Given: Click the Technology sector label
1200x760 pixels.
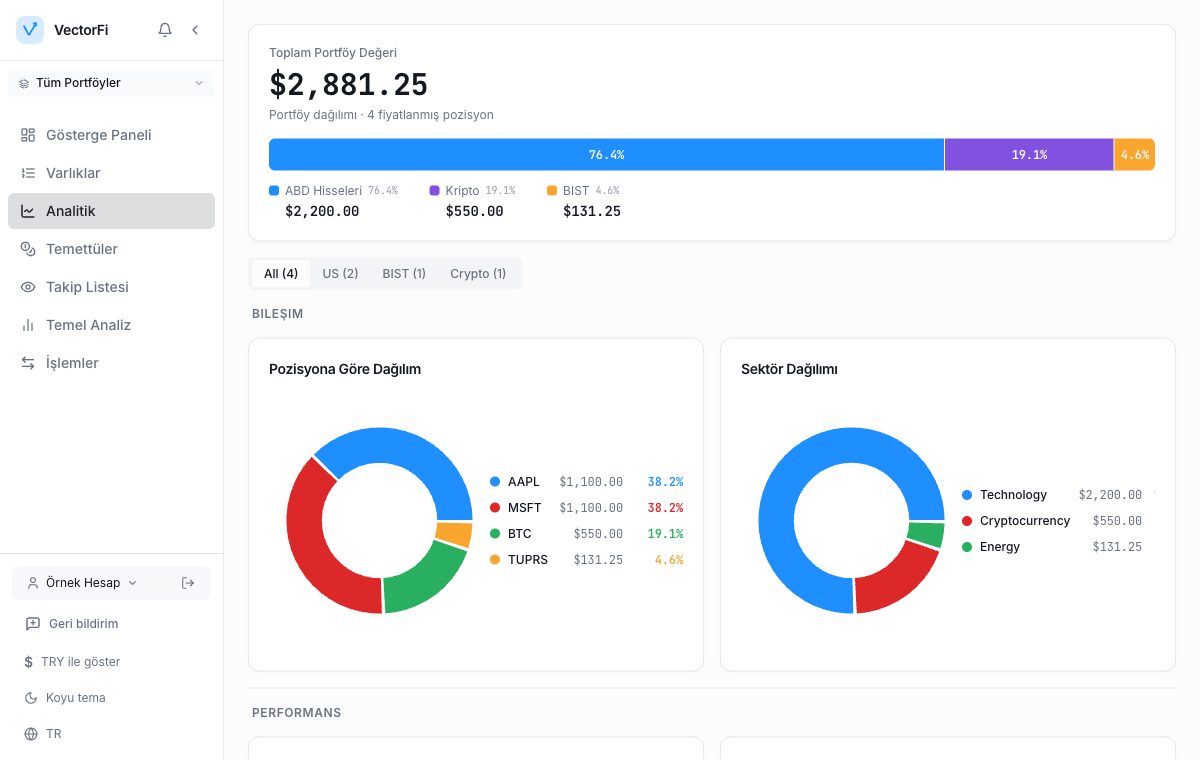Looking at the screenshot, I should point(1013,495).
